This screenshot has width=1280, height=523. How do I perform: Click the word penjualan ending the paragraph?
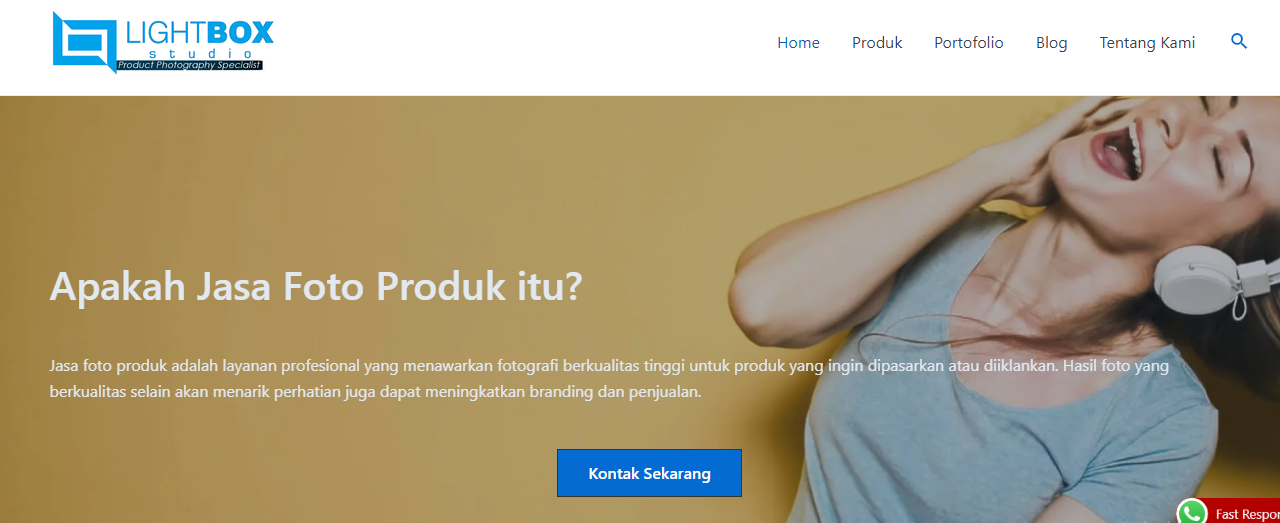pos(664,392)
